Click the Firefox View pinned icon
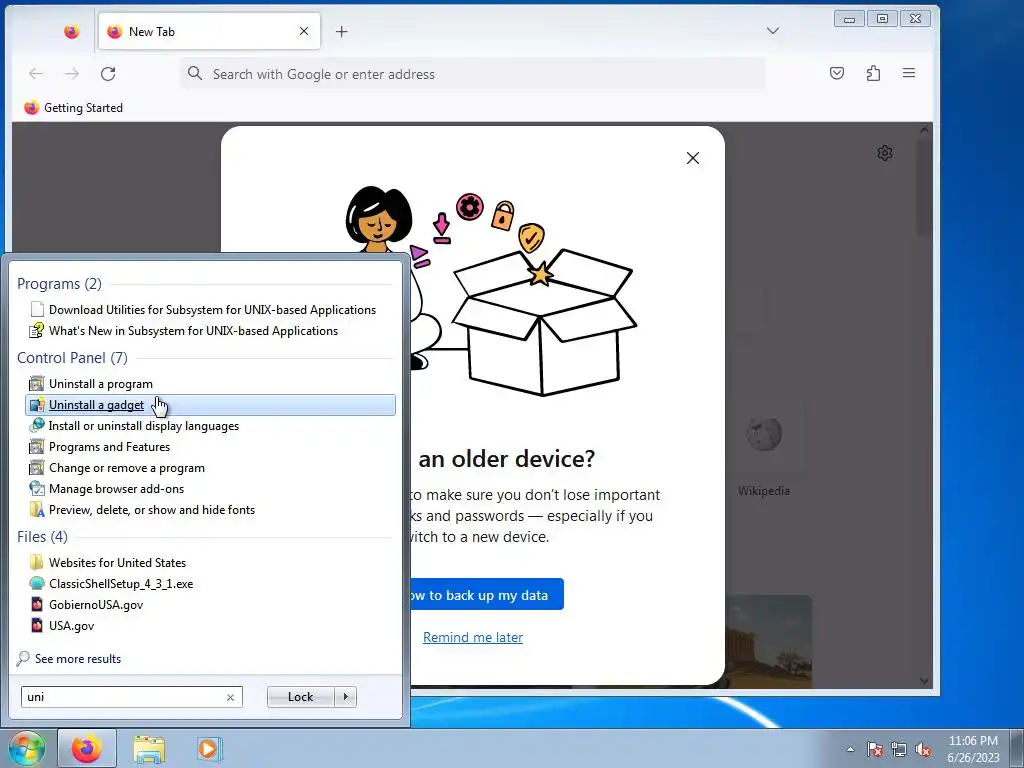Viewport: 1024px width, 768px height. click(x=72, y=31)
